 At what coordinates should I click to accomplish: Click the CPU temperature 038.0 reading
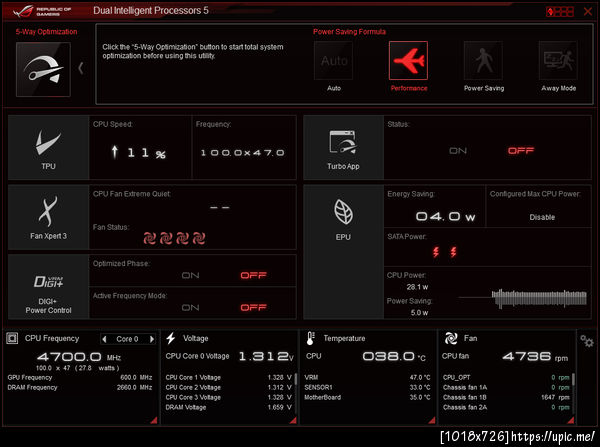click(x=394, y=356)
